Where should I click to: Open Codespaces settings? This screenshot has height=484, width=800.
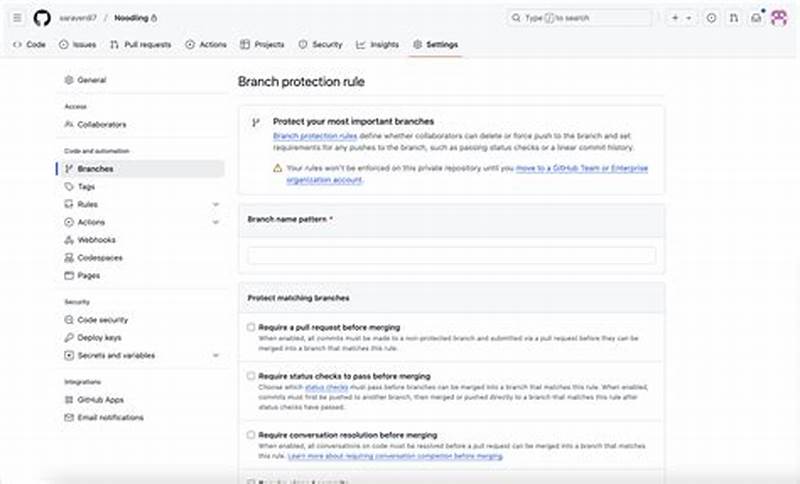point(140,258)
